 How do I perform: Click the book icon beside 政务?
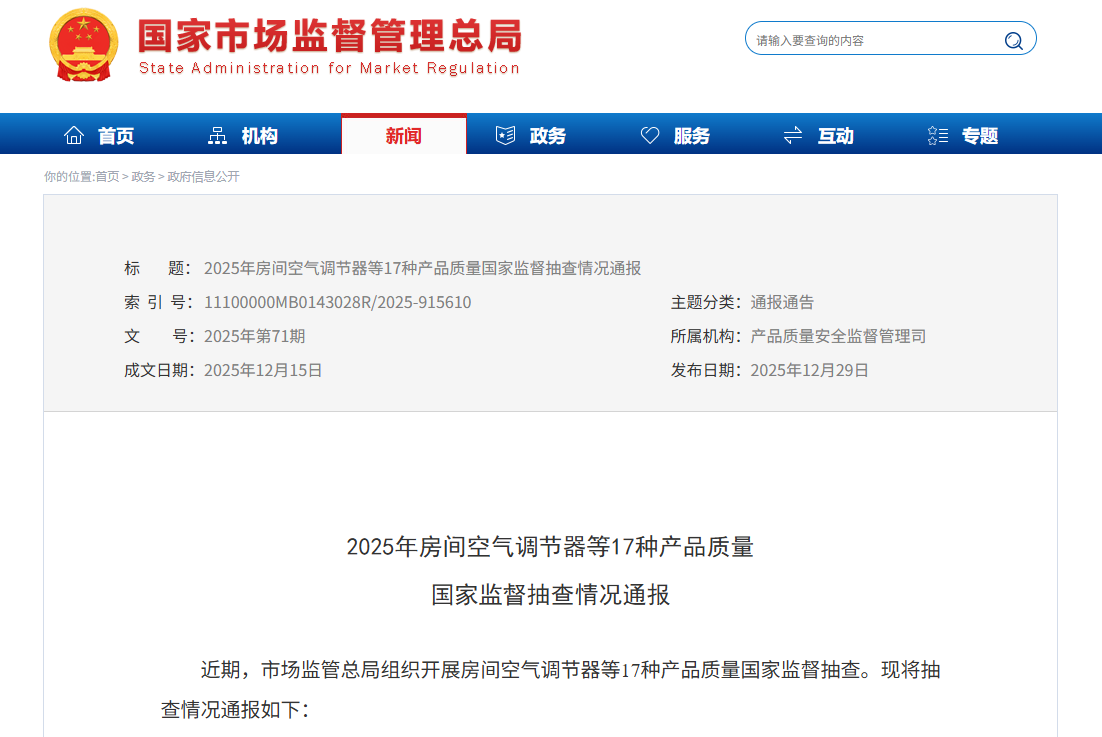[506, 133]
